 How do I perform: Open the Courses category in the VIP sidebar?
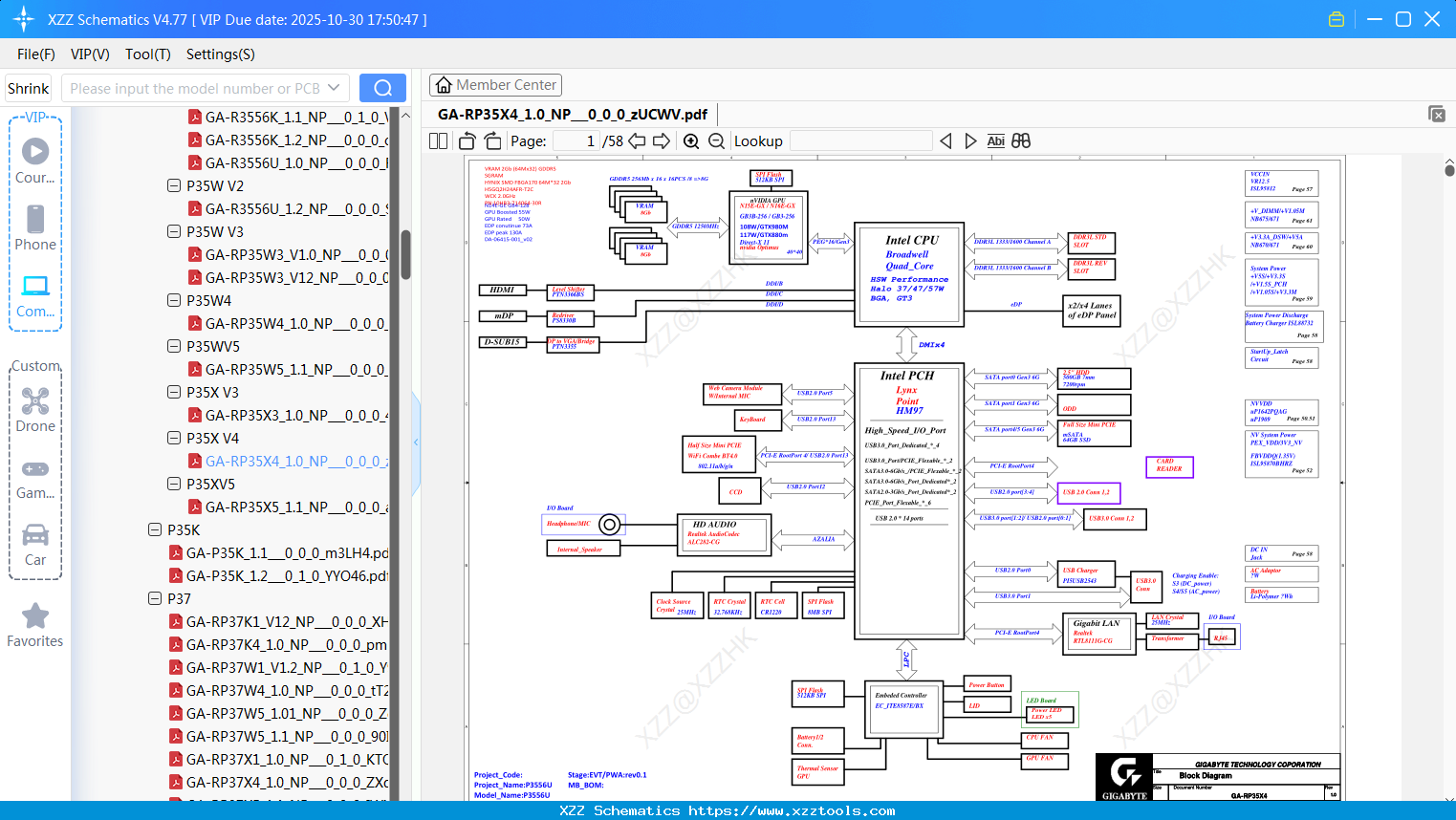pyautogui.click(x=35, y=161)
